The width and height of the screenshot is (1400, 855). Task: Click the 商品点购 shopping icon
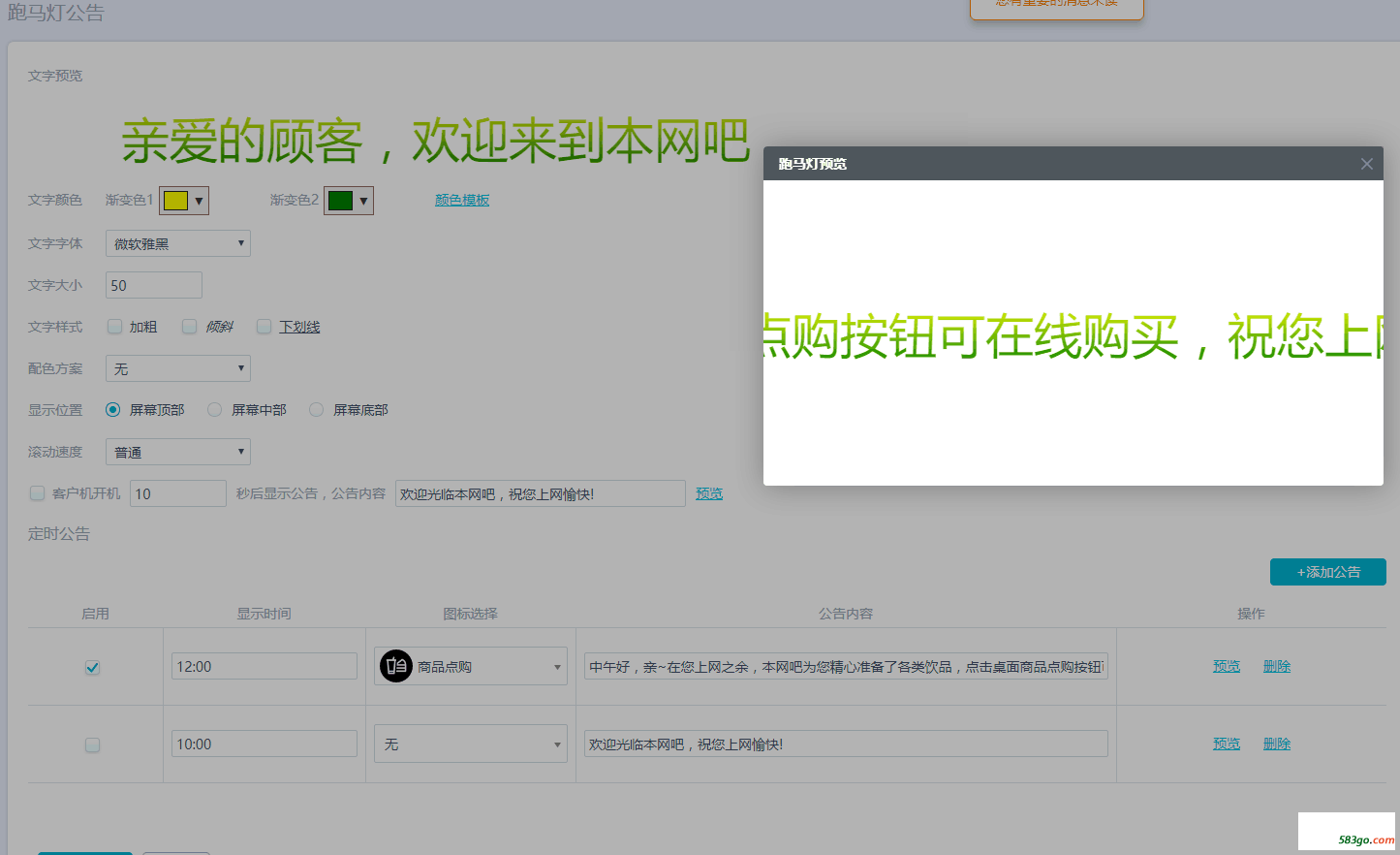coord(395,666)
